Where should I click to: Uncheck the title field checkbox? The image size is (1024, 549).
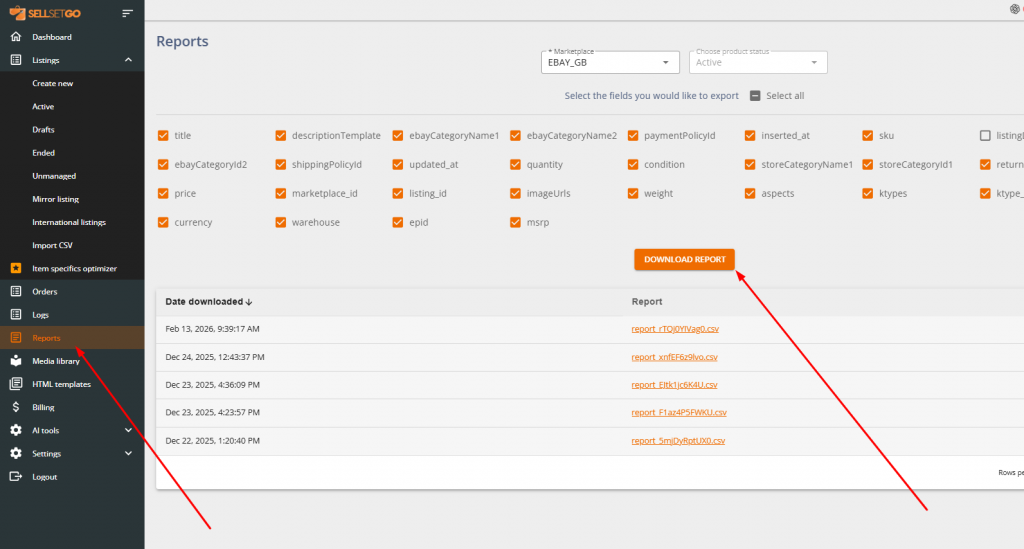[x=163, y=135]
